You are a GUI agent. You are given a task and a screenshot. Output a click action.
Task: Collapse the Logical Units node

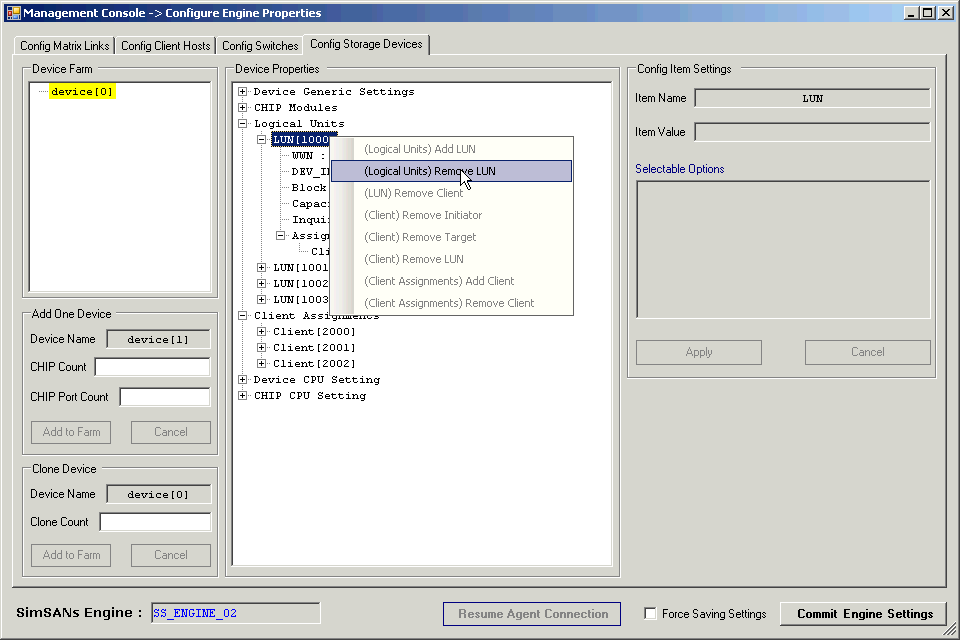point(242,123)
